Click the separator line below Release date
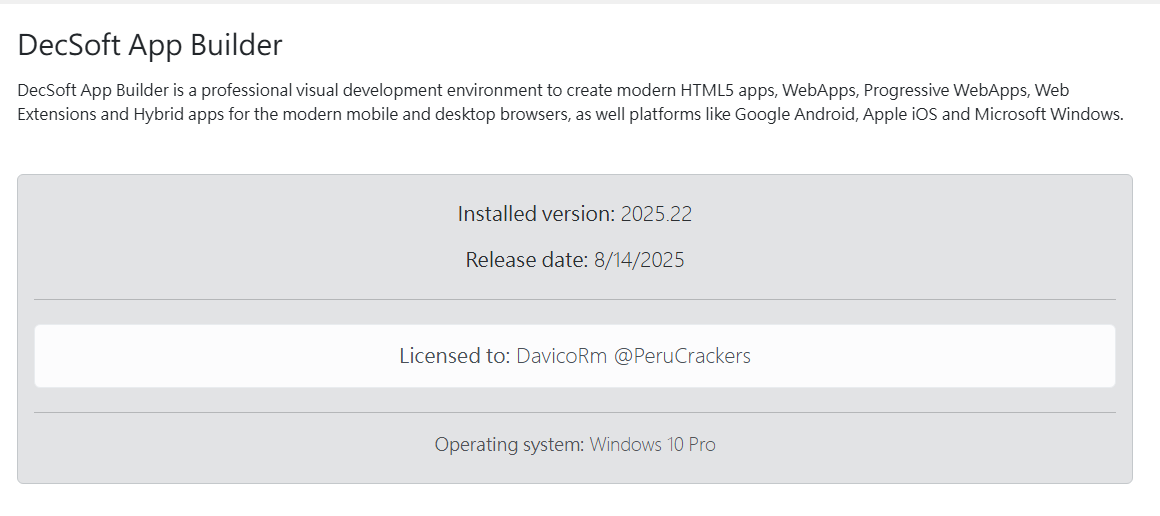Image resolution: width=1160 pixels, height=516 pixels. tap(575, 300)
